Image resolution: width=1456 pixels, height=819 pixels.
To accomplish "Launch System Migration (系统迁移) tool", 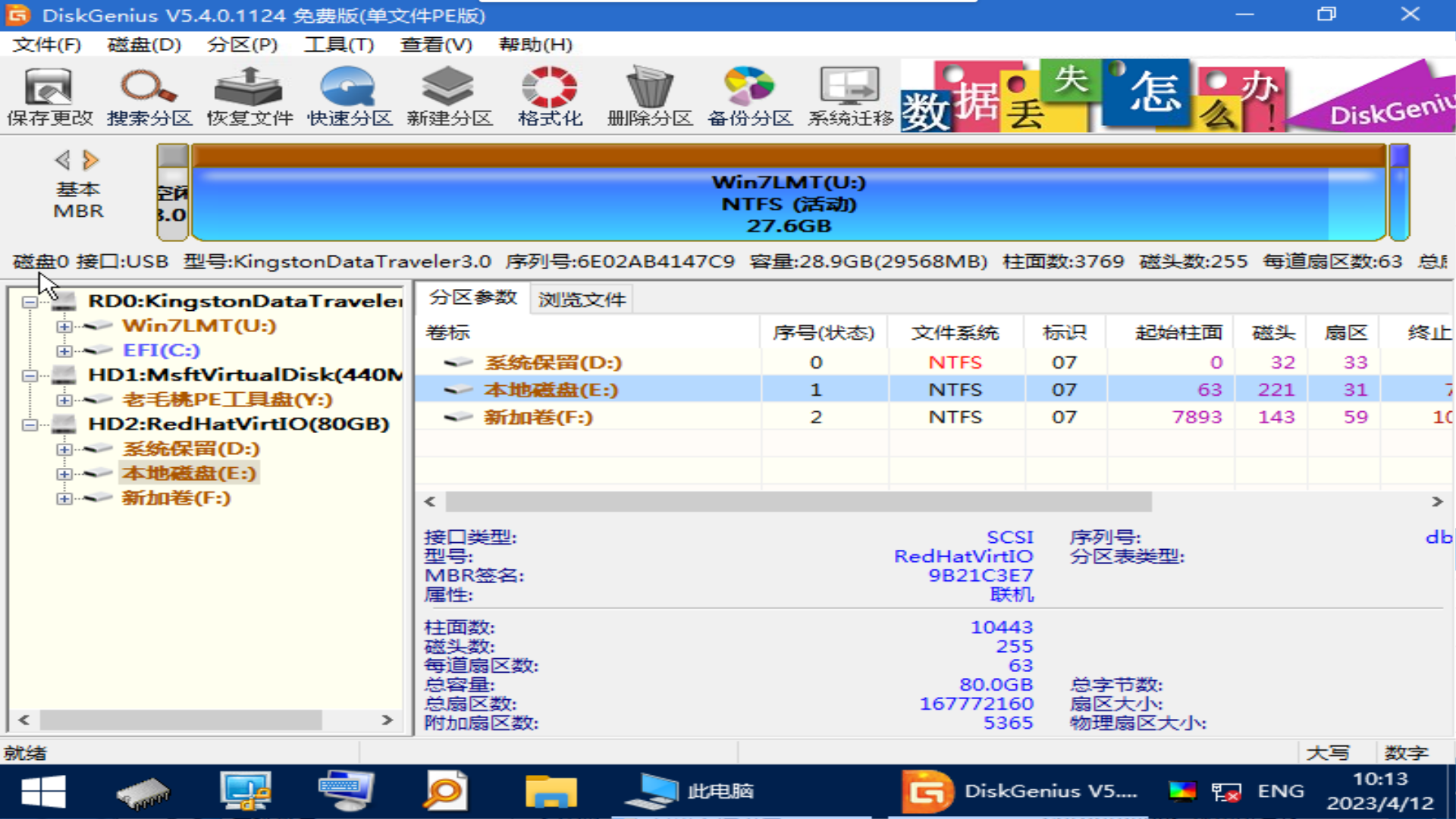I will tap(850, 97).
